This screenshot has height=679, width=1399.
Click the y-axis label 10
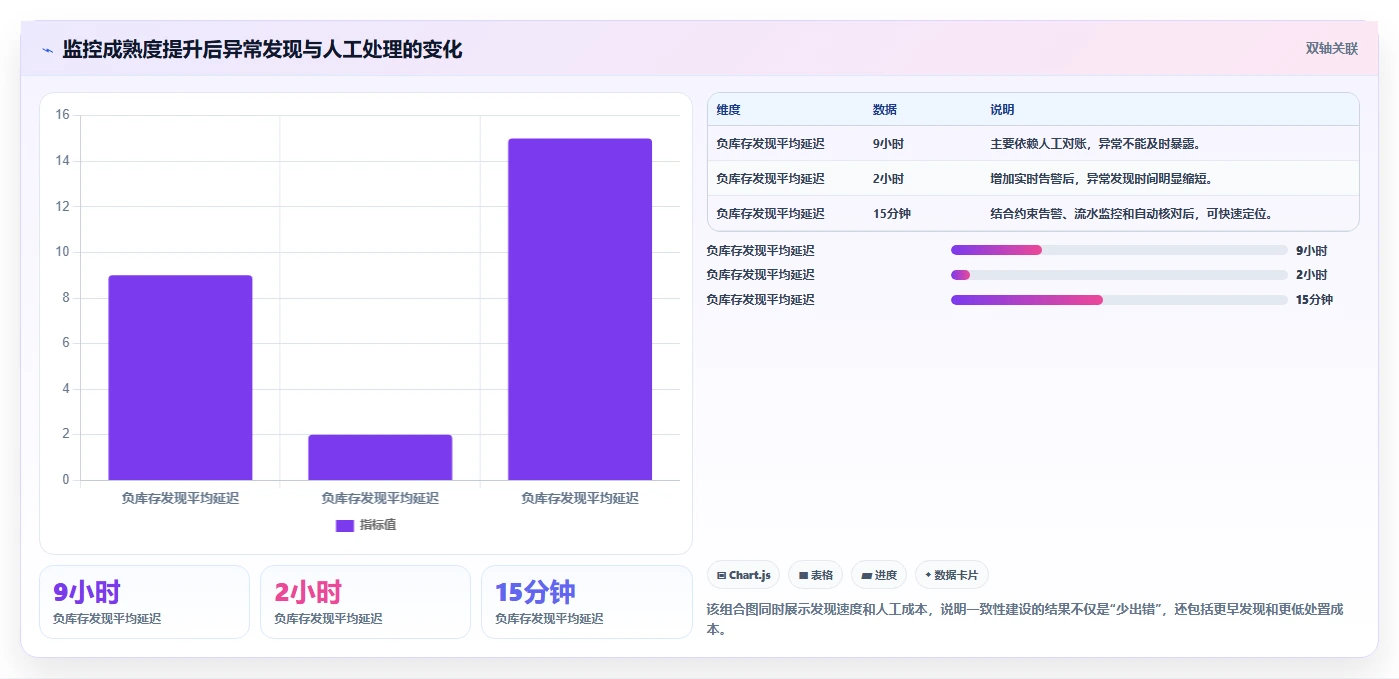point(62,252)
